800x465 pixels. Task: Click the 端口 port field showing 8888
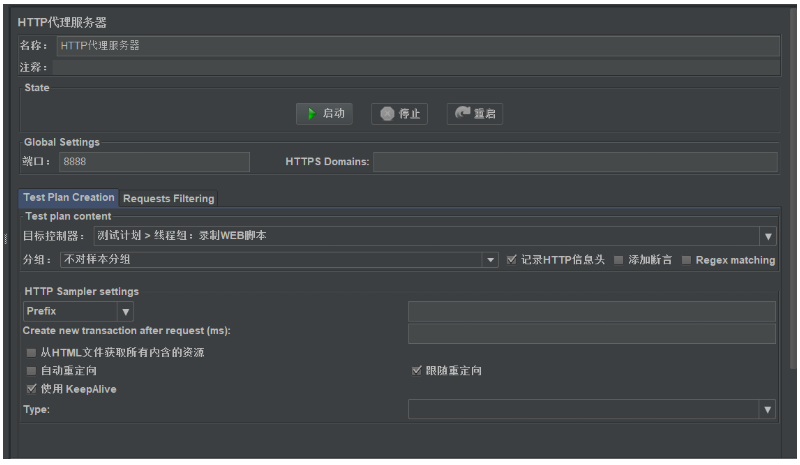(x=154, y=162)
